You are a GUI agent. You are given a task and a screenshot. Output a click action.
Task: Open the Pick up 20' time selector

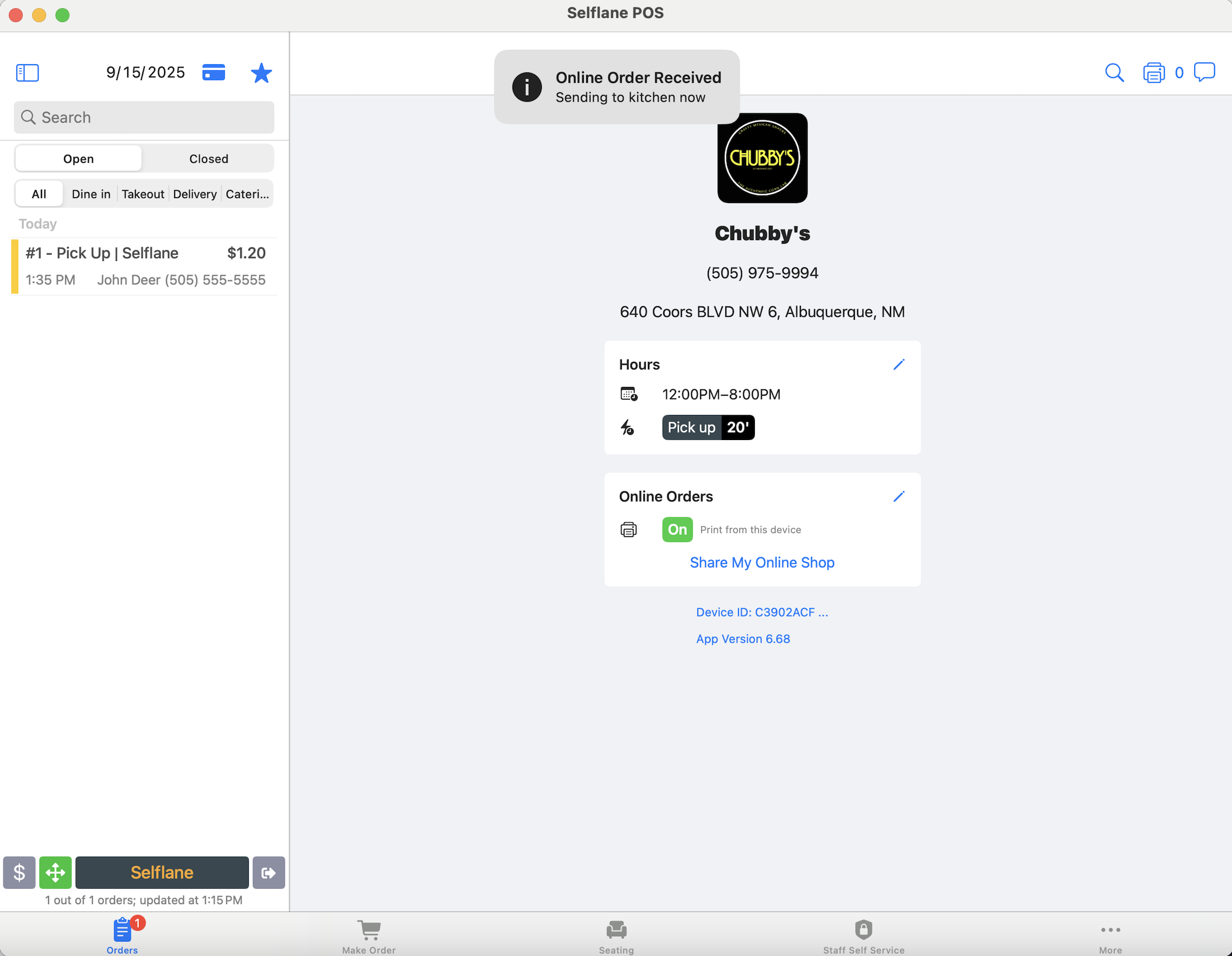click(x=708, y=427)
